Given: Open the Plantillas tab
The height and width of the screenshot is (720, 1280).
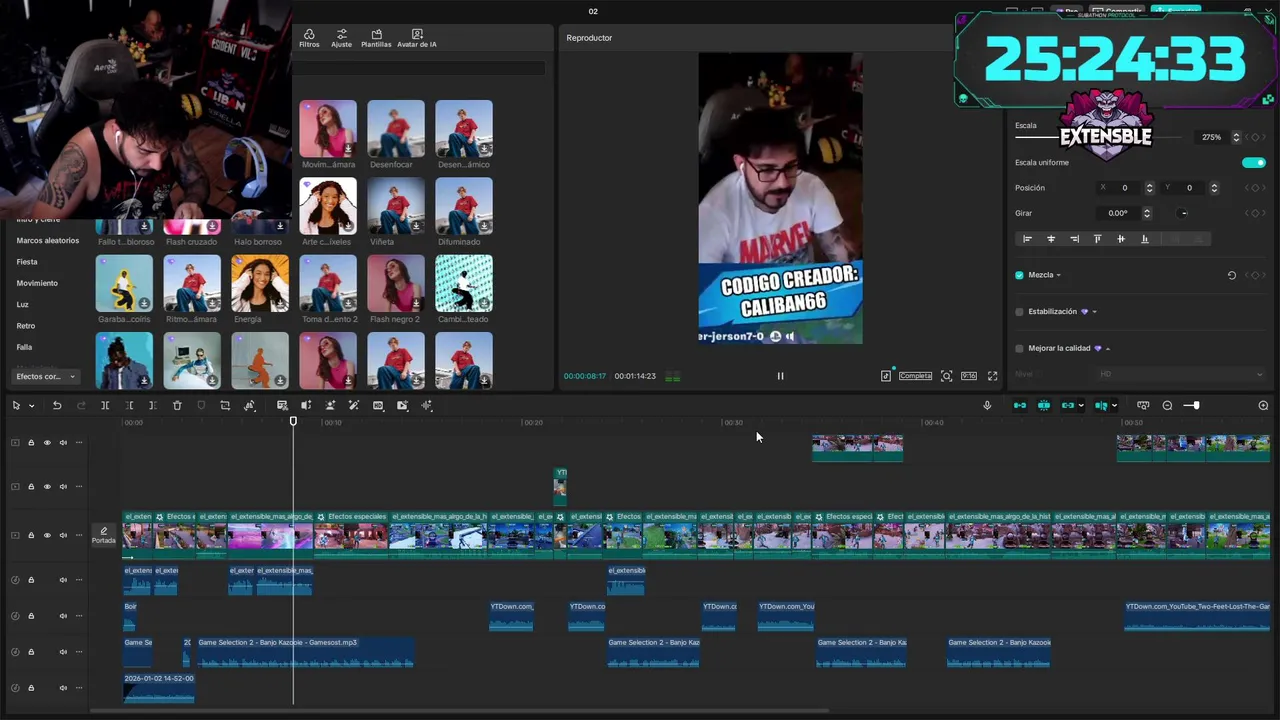Looking at the screenshot, I should [376, 38].
